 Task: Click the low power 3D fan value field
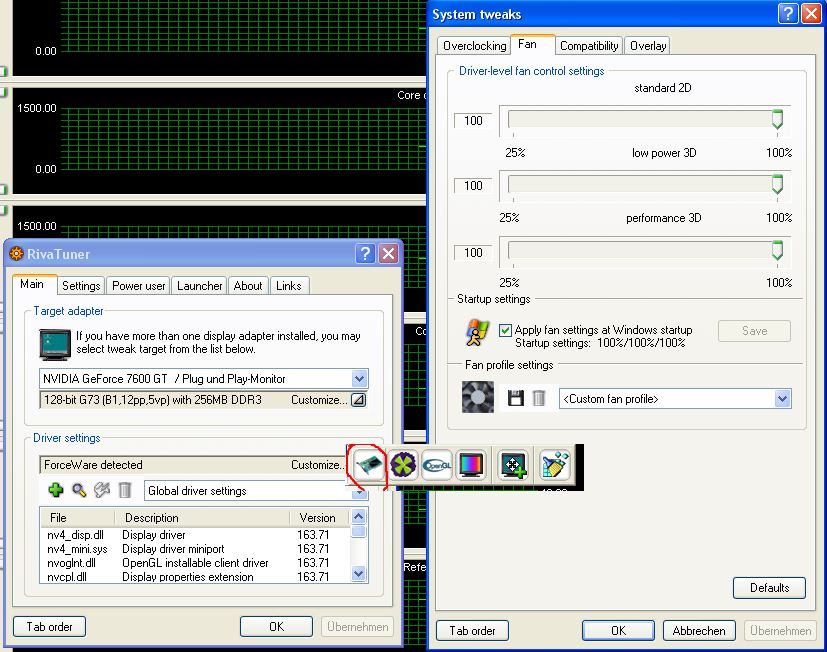[473, 185]
